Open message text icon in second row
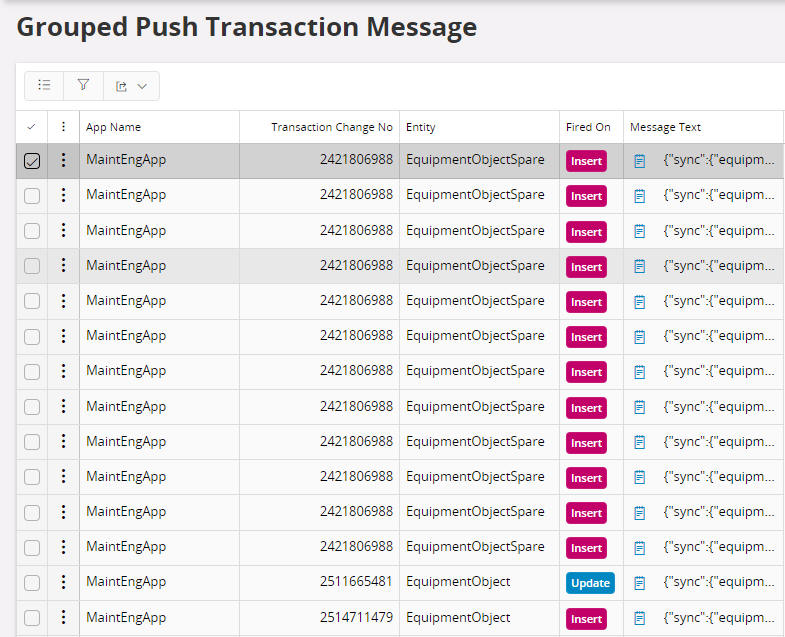This screenshot has width=785, height=637. [640, 196]
